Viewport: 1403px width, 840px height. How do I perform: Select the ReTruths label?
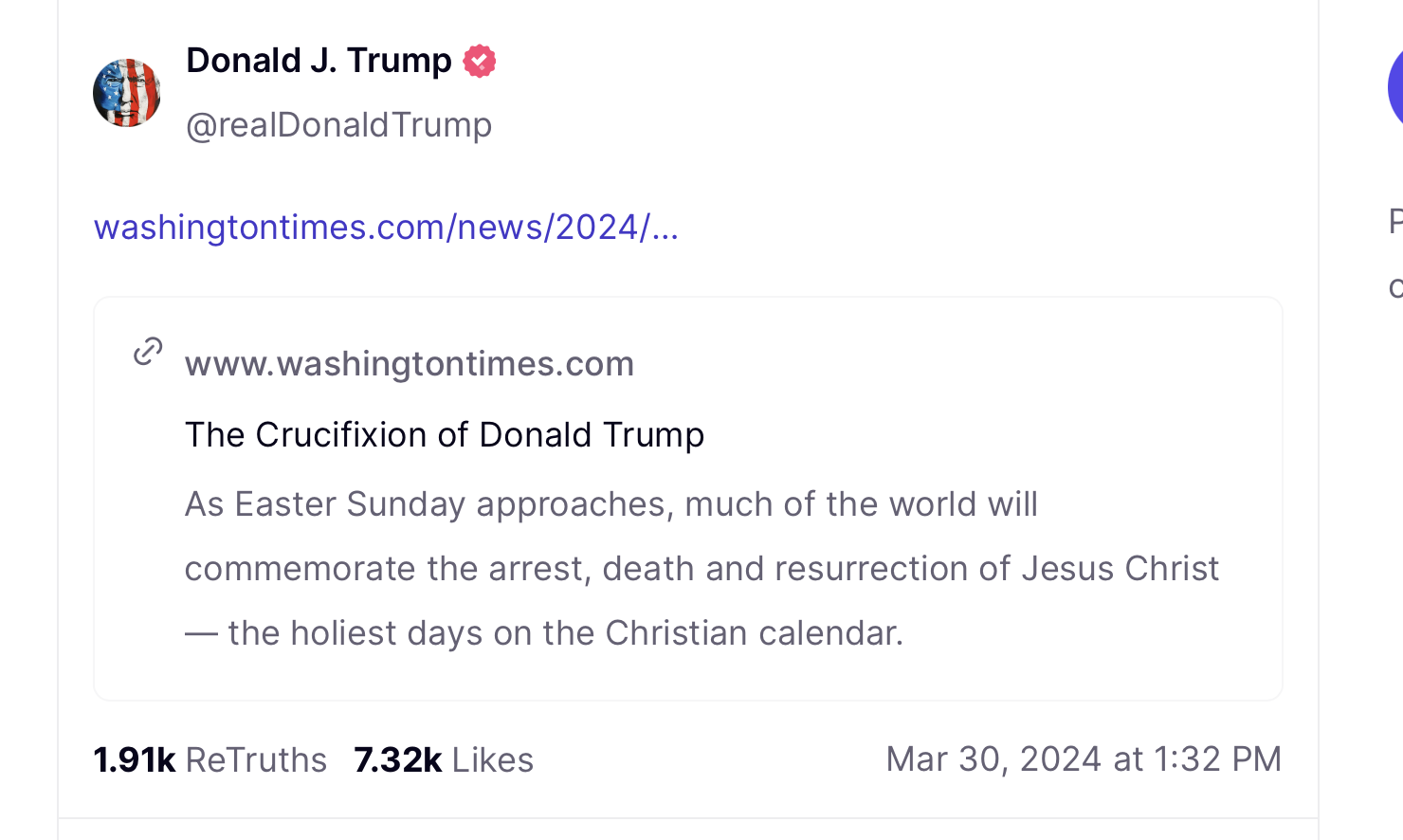click(x=256, y=760)
